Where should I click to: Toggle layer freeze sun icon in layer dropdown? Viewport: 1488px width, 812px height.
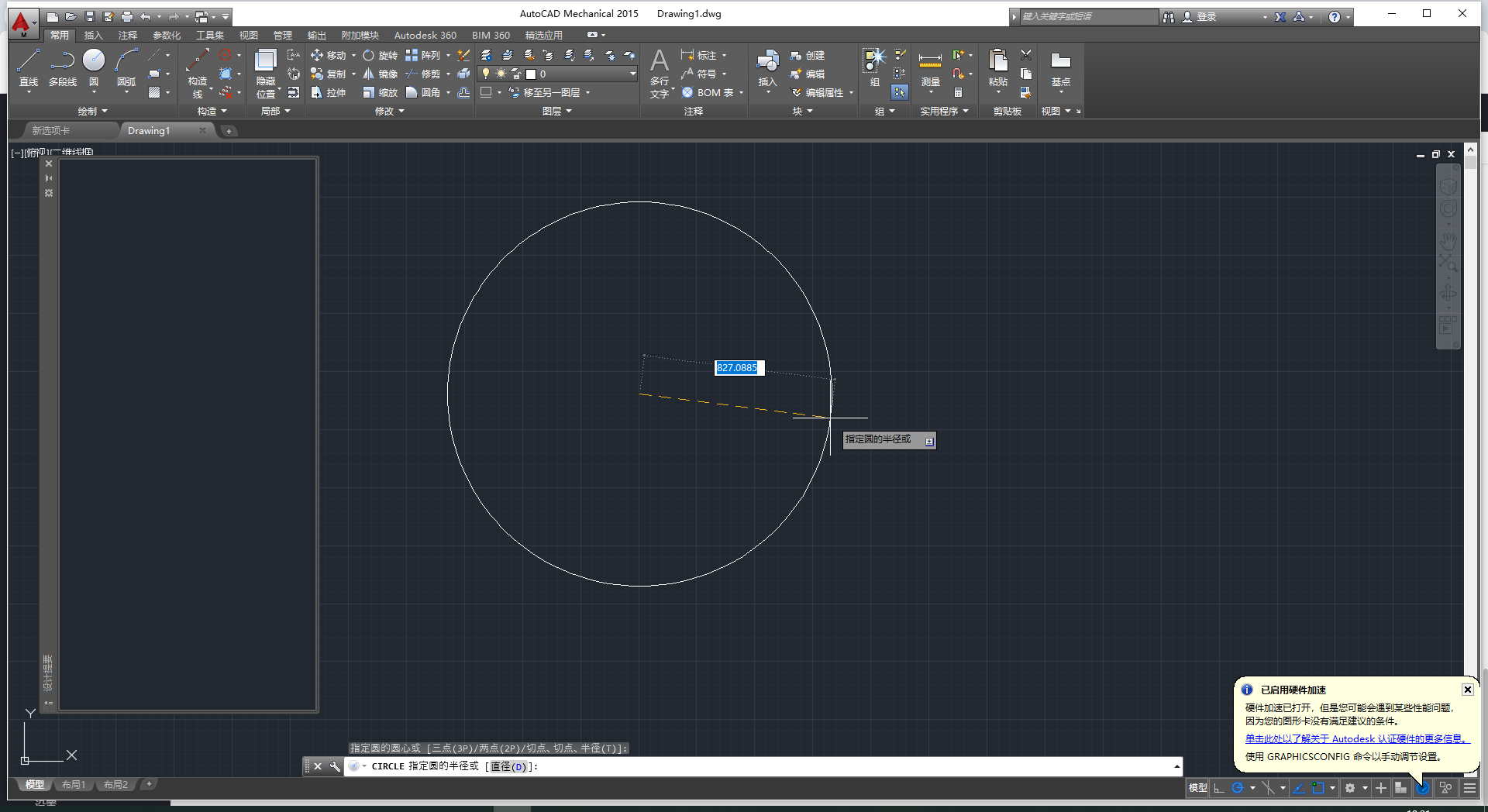click(x=501, y=74)
